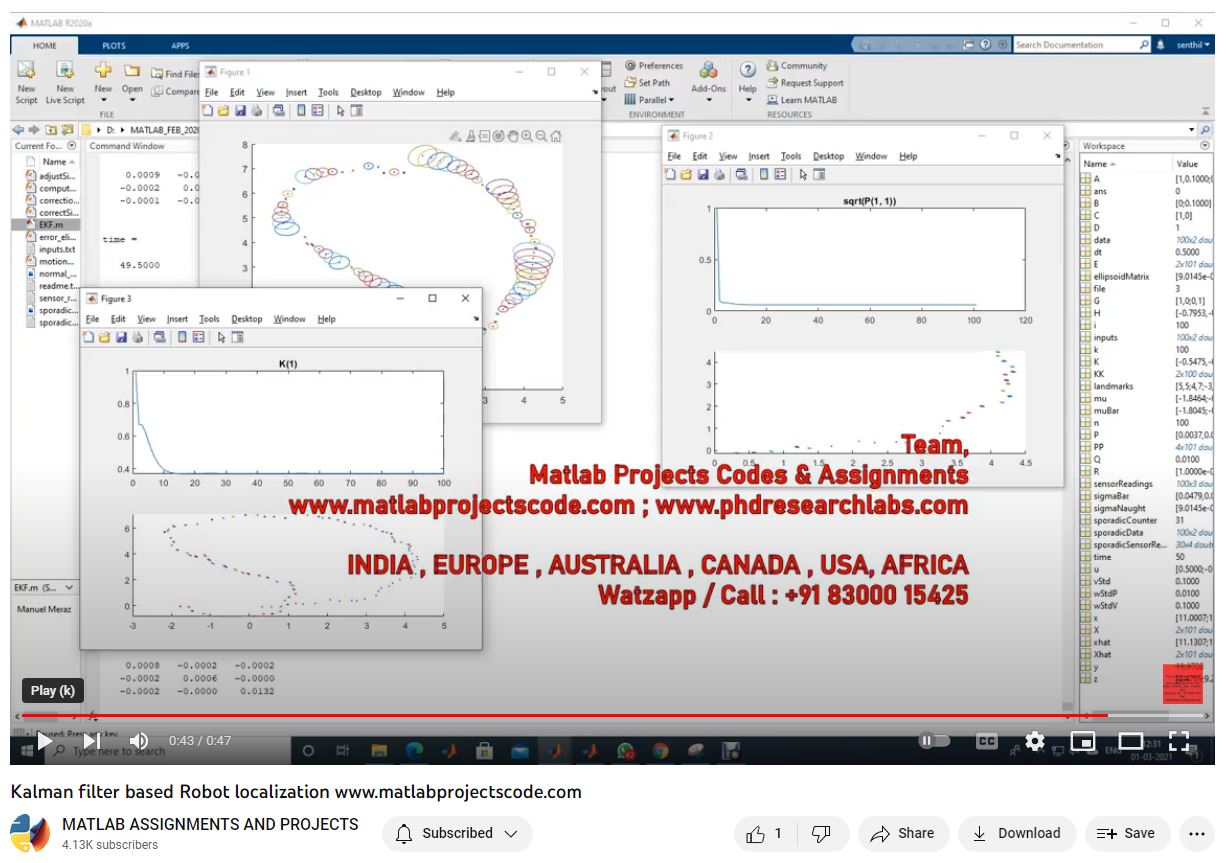Open the Current Folder panel actions menu
This screenshot has height=863, width=1226.
click(71, 146)
